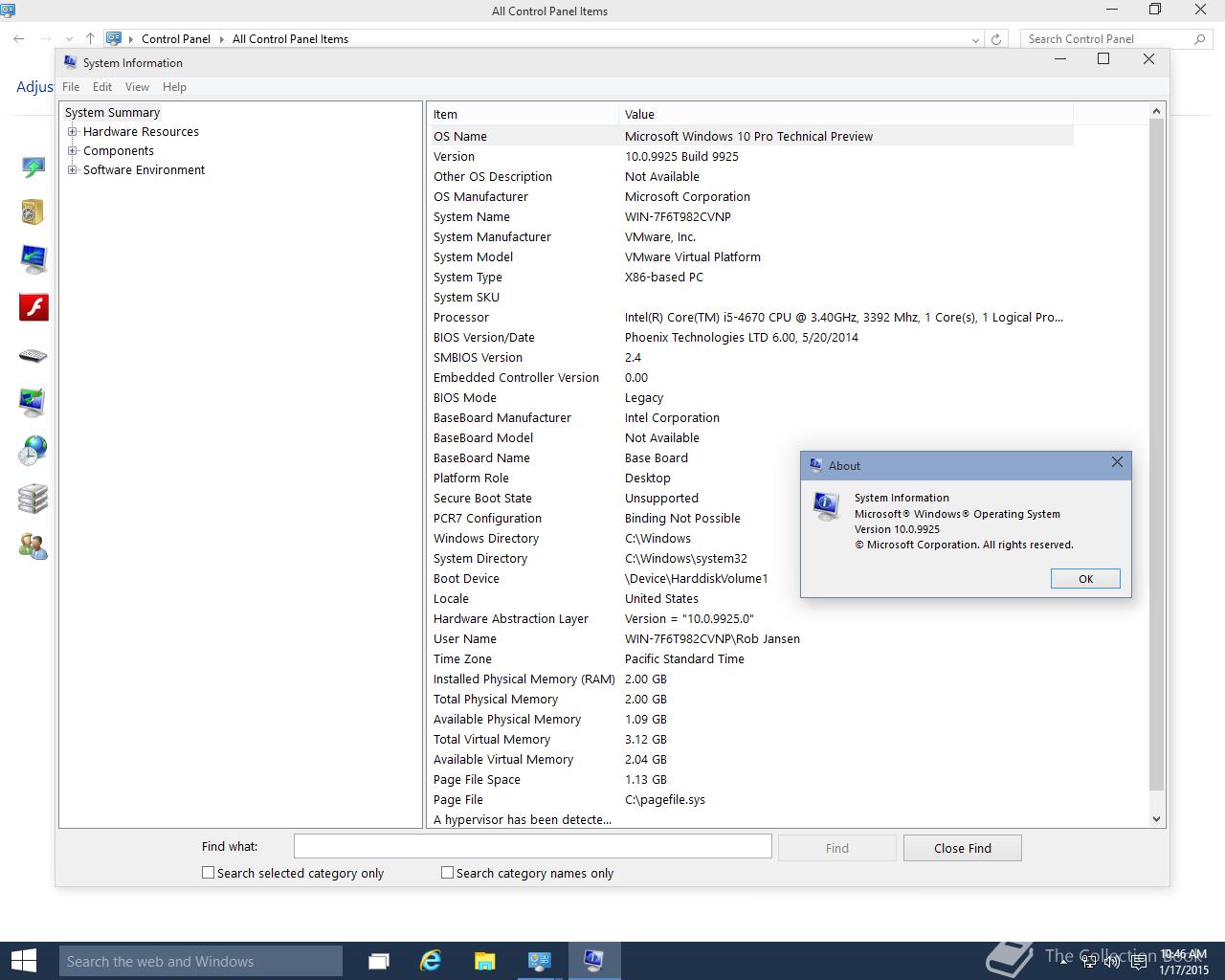Click the details list scroll down arrow

1156,819
